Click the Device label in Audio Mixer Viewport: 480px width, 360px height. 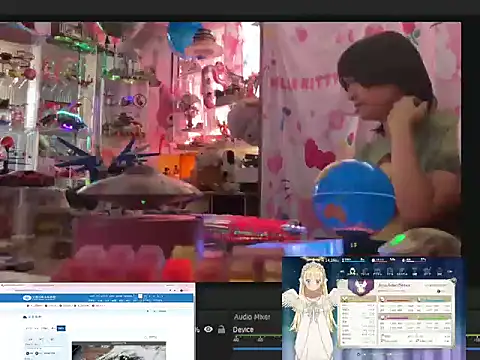point(243,330)
